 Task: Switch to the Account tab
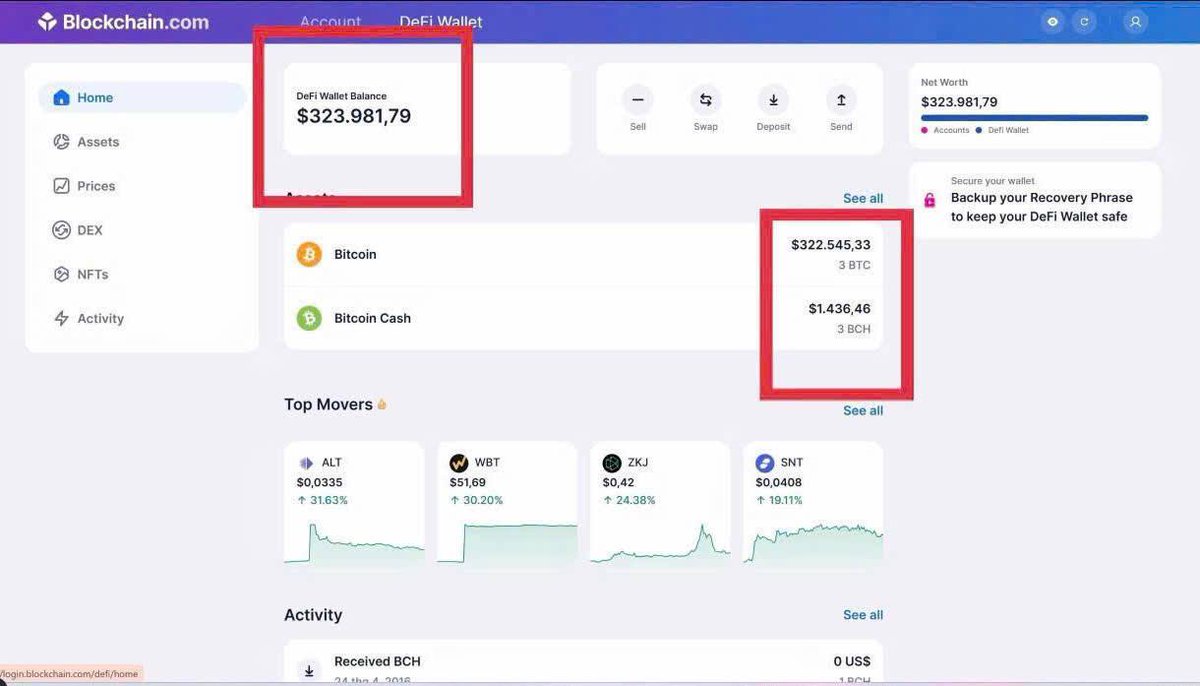coord(331,21)
